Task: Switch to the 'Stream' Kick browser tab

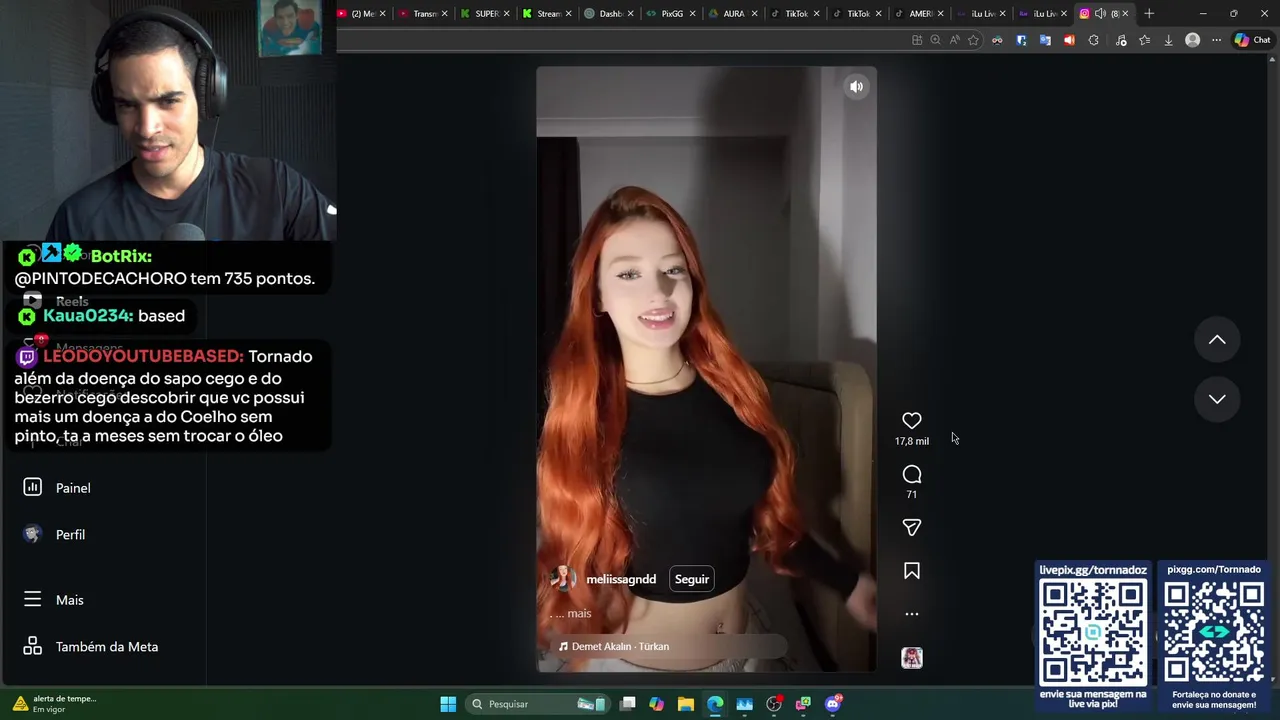Action: click(x=548, y=13)
